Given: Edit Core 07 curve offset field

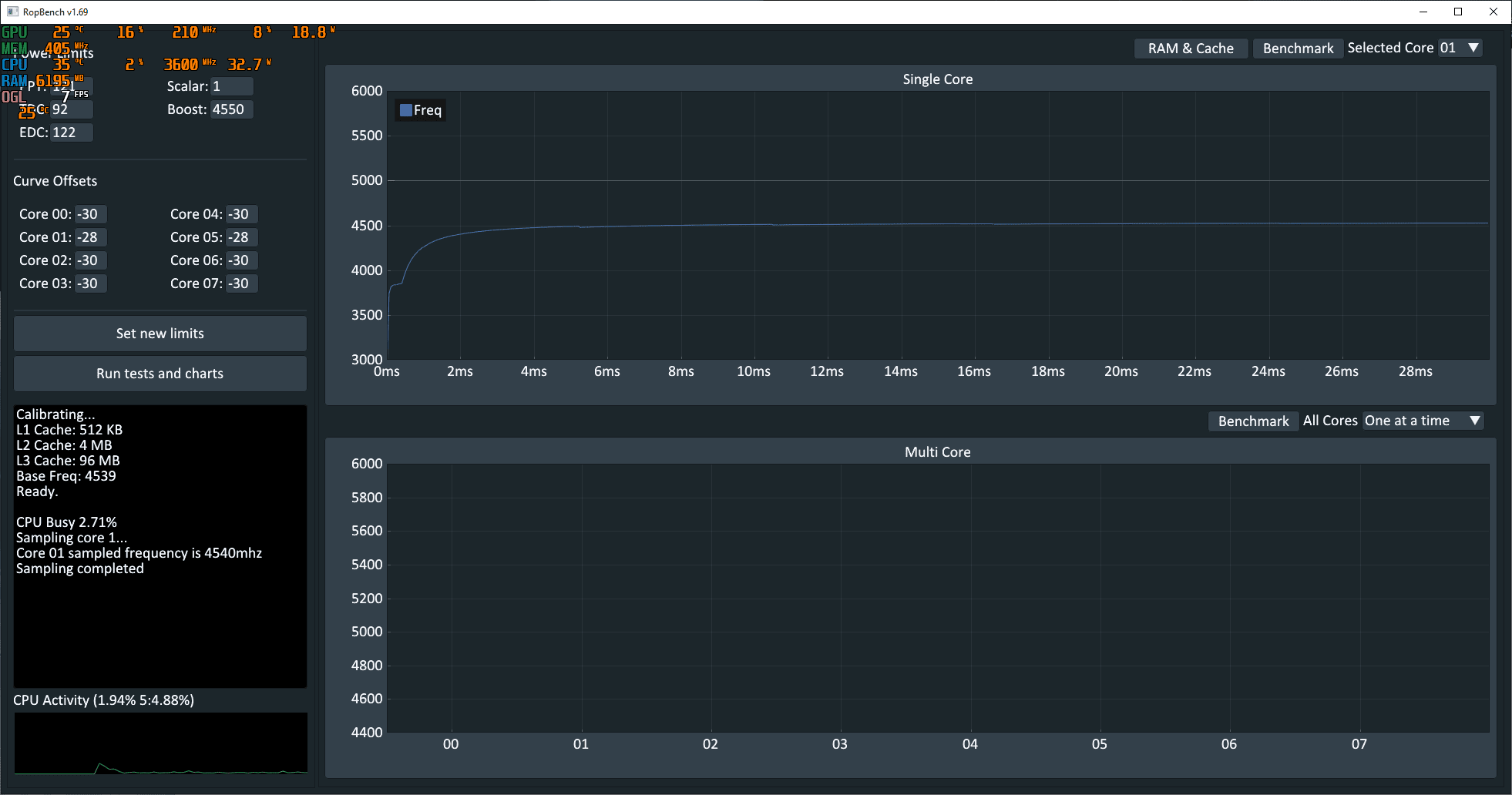Looking at the screenshot, I should coord(242,283).
